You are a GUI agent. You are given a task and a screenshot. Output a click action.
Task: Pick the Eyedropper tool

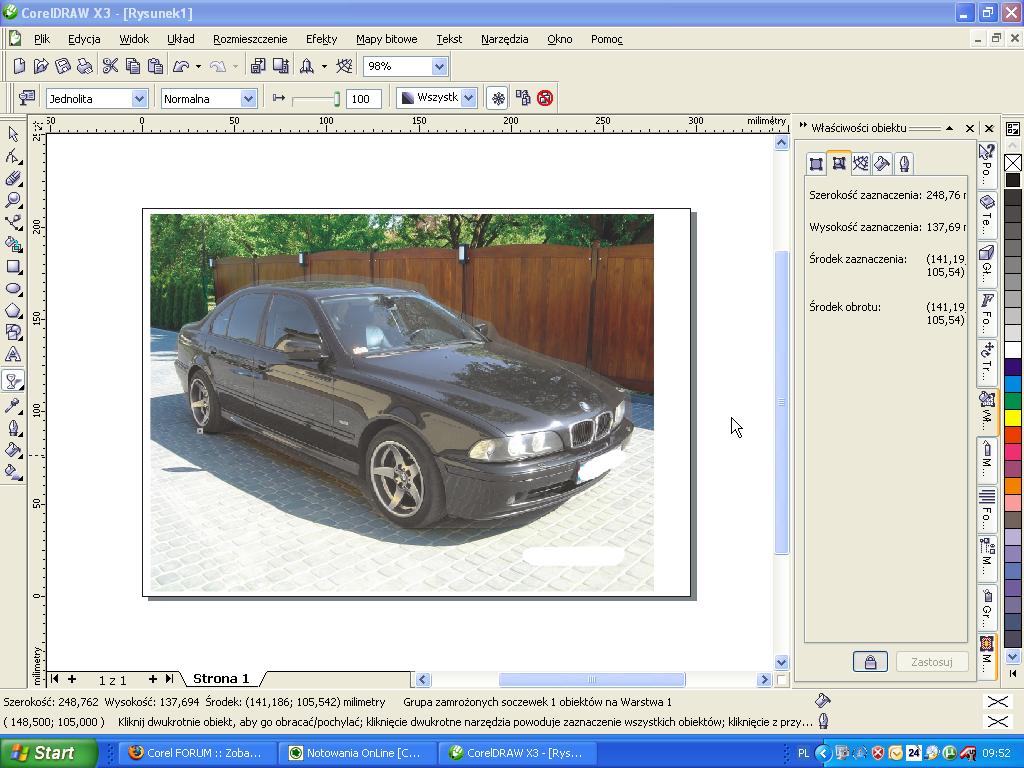point(13,405)
